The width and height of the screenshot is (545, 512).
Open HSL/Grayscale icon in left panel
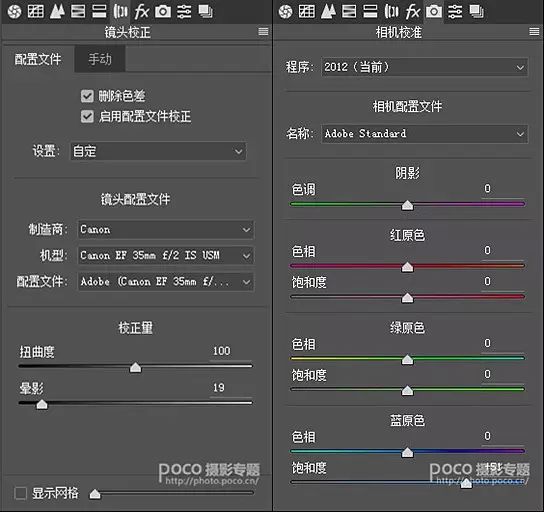pyautogui.click(x=78, y=11)
